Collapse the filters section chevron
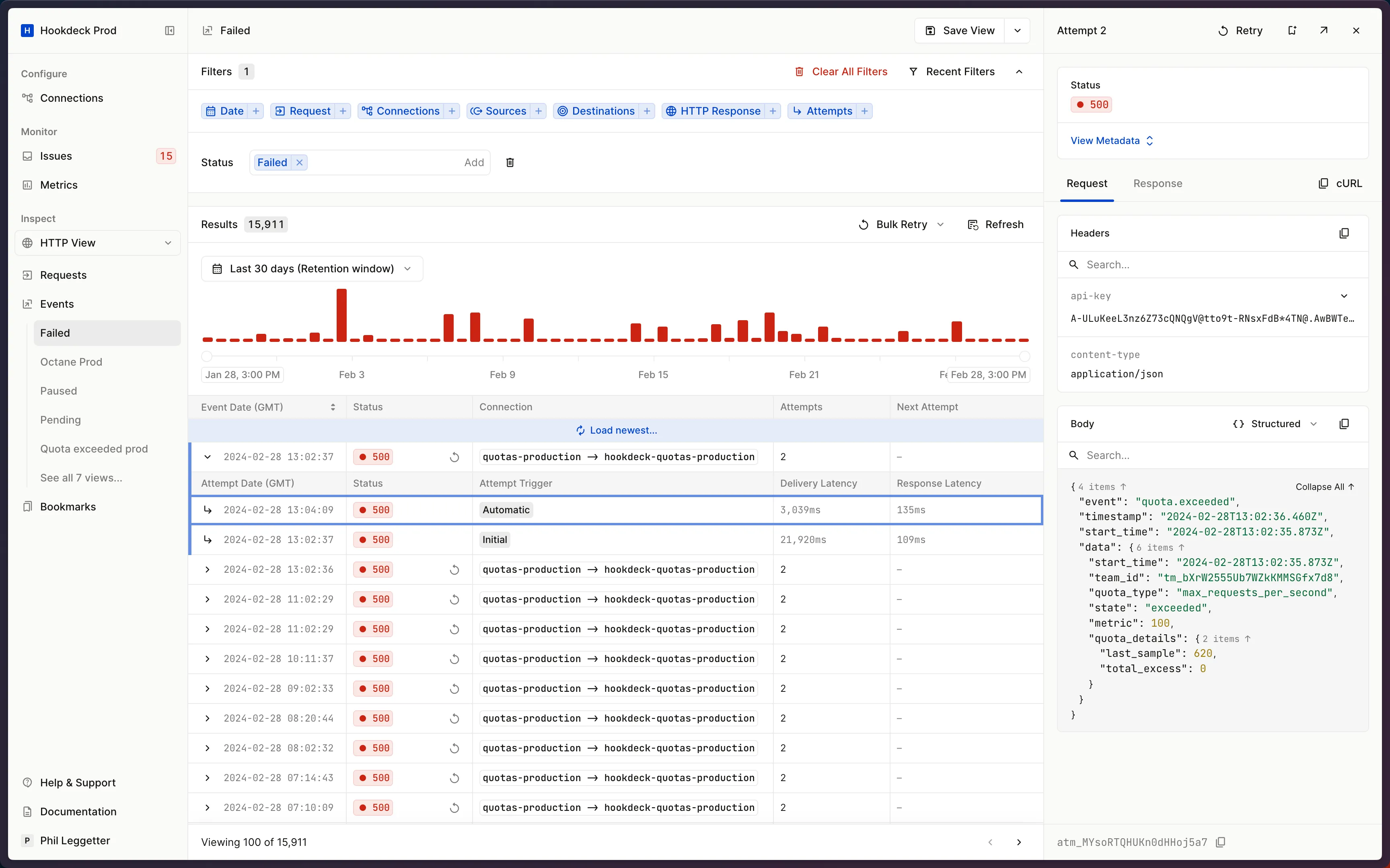This screenshot has height=868, width=1390. point(1019,72)
